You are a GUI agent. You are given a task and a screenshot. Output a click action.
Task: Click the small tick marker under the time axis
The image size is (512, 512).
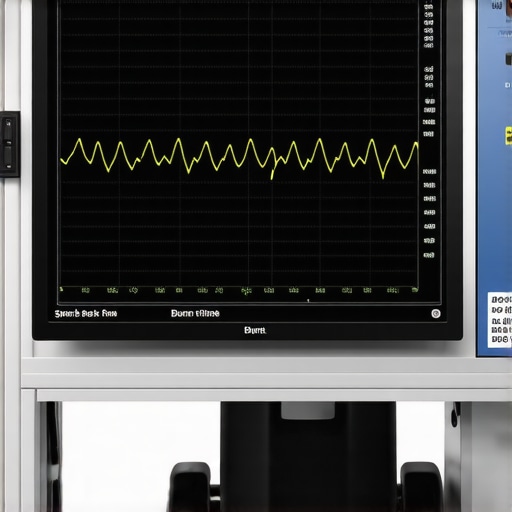[308, 300]
